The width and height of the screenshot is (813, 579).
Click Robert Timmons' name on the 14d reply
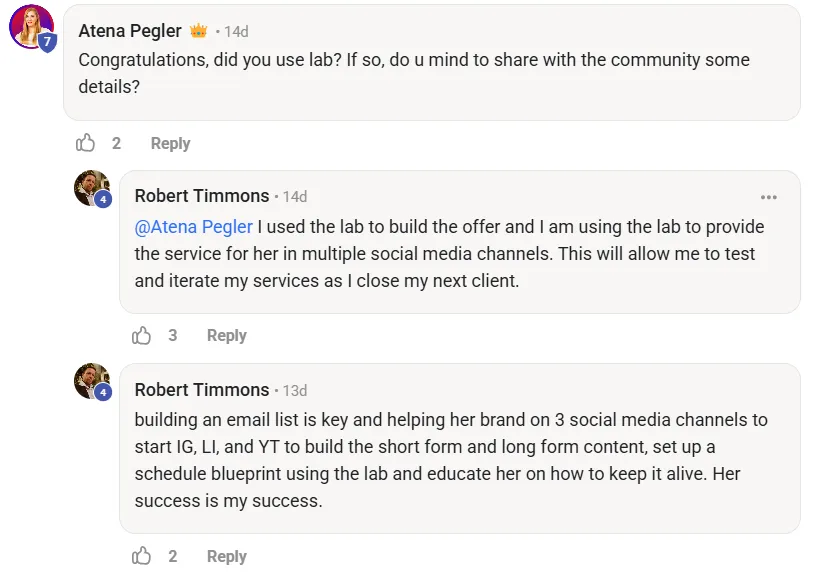[202, 196]
